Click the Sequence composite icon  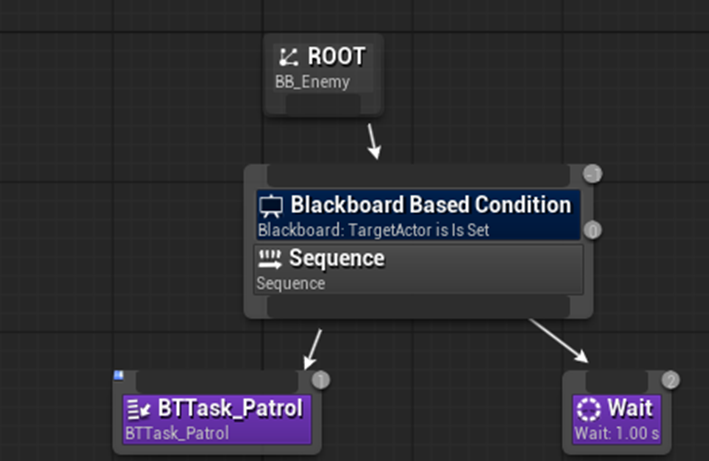coord(270,259)
